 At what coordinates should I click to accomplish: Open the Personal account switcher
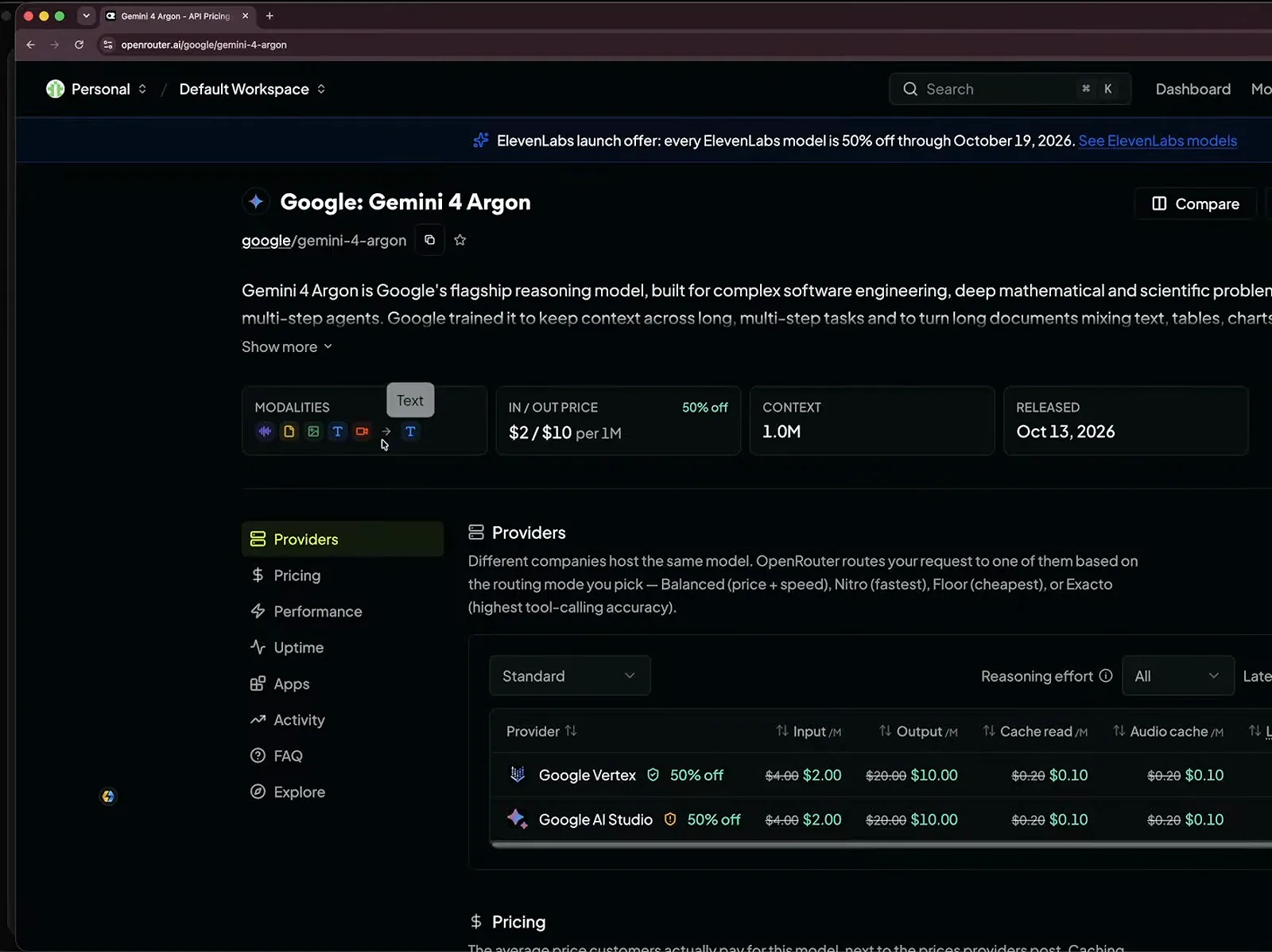coord(96,89)
